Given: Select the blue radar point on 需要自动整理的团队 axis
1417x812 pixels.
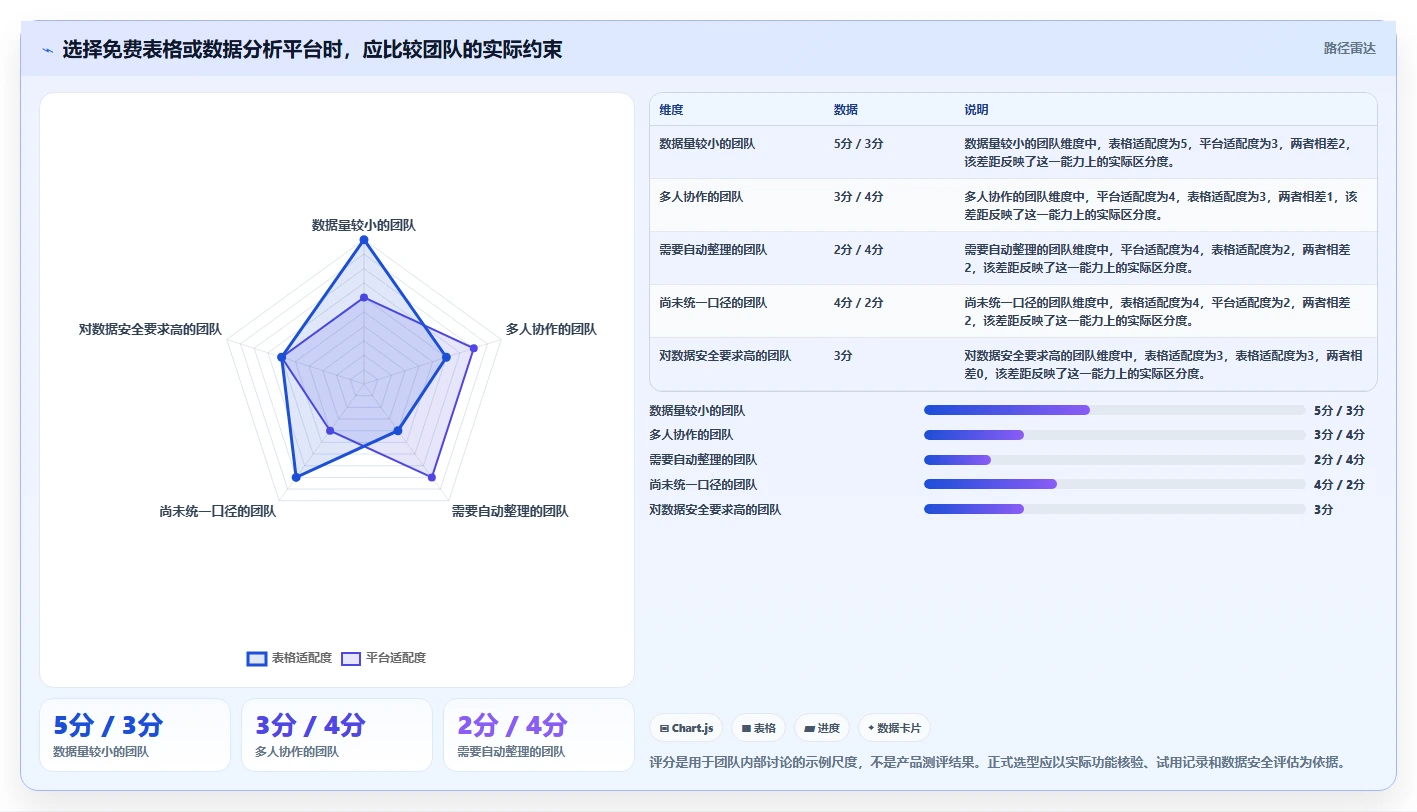Looking at the screenshot, I should (398, 431).
